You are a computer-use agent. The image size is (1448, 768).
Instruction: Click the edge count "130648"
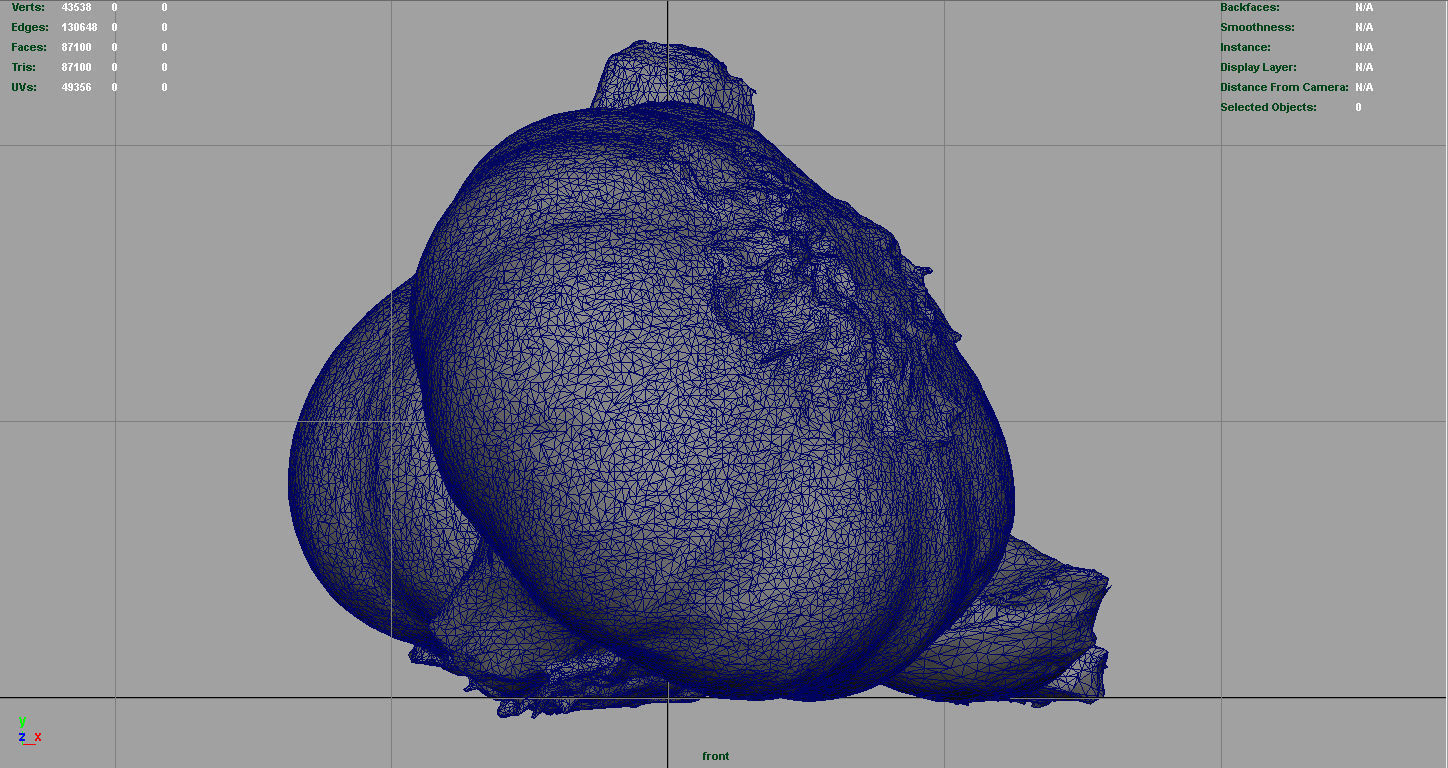[x=79, y=27]
